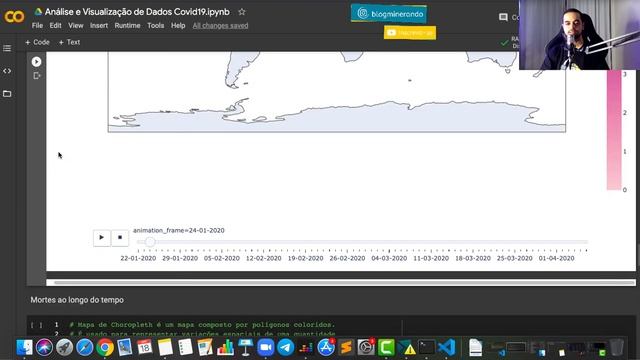Click the notebook title Covid19.ipynb

[x=137, y=12]
